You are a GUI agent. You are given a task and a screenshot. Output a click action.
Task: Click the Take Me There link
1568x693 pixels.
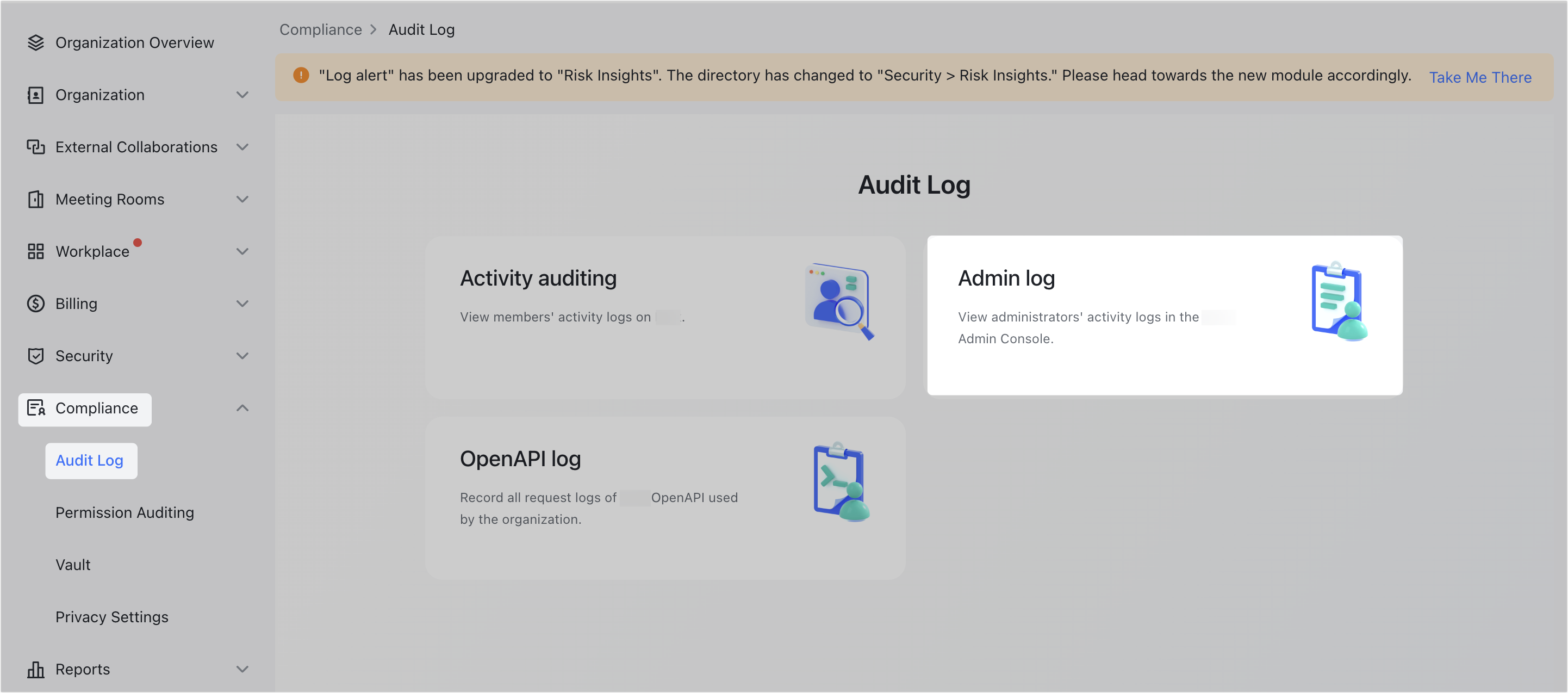point(1480,77)
